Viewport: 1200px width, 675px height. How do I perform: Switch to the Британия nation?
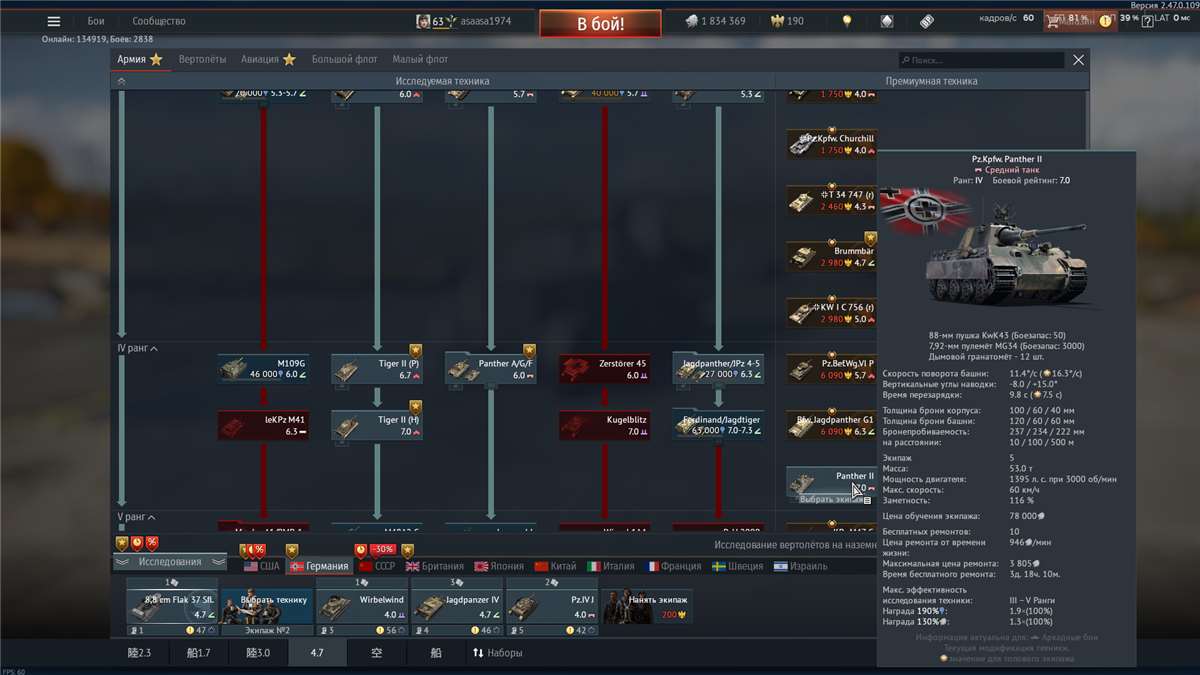point(434,566)
